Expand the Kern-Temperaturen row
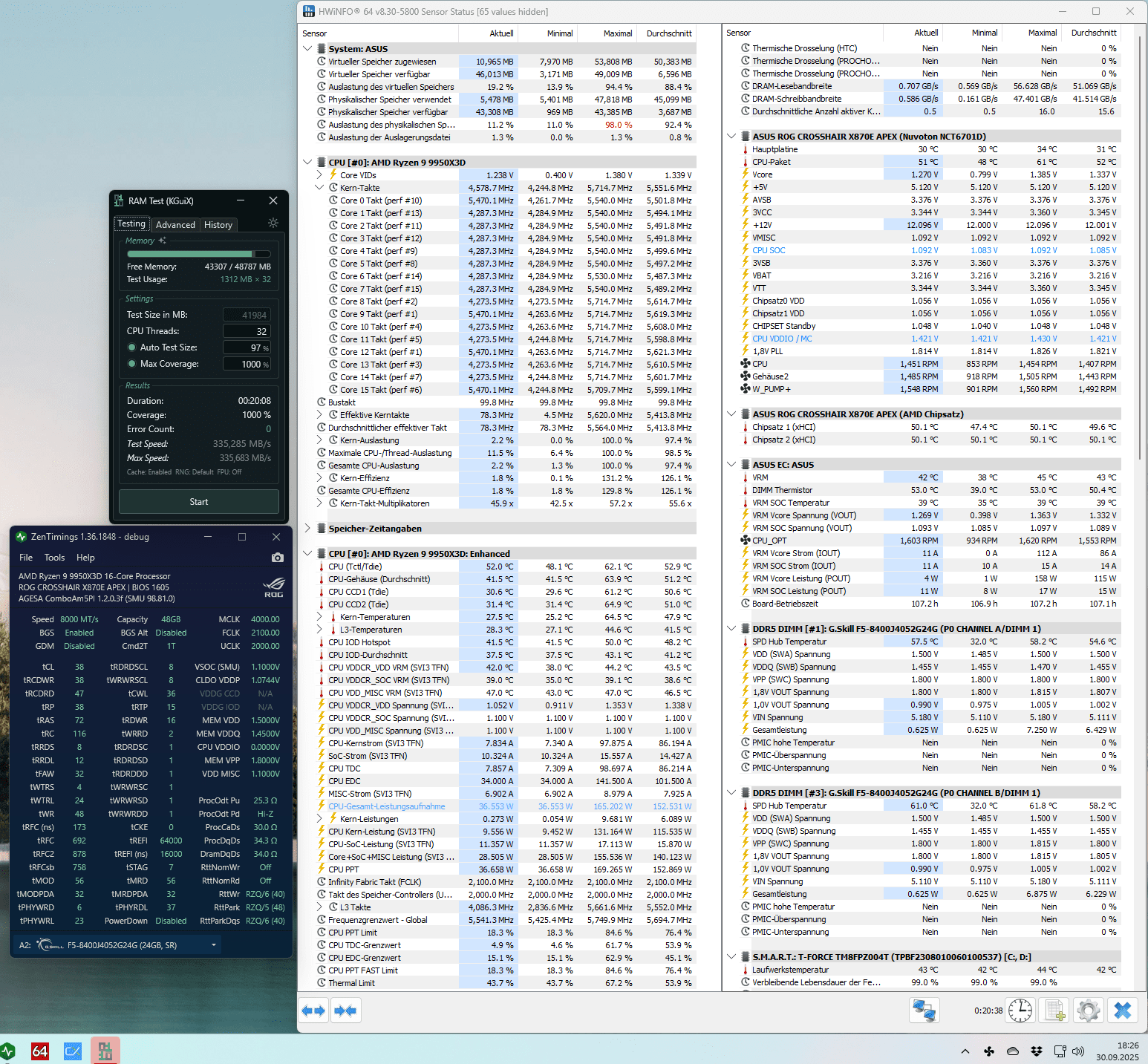This screenshot has width=1148, height=1064. [319, 617]
